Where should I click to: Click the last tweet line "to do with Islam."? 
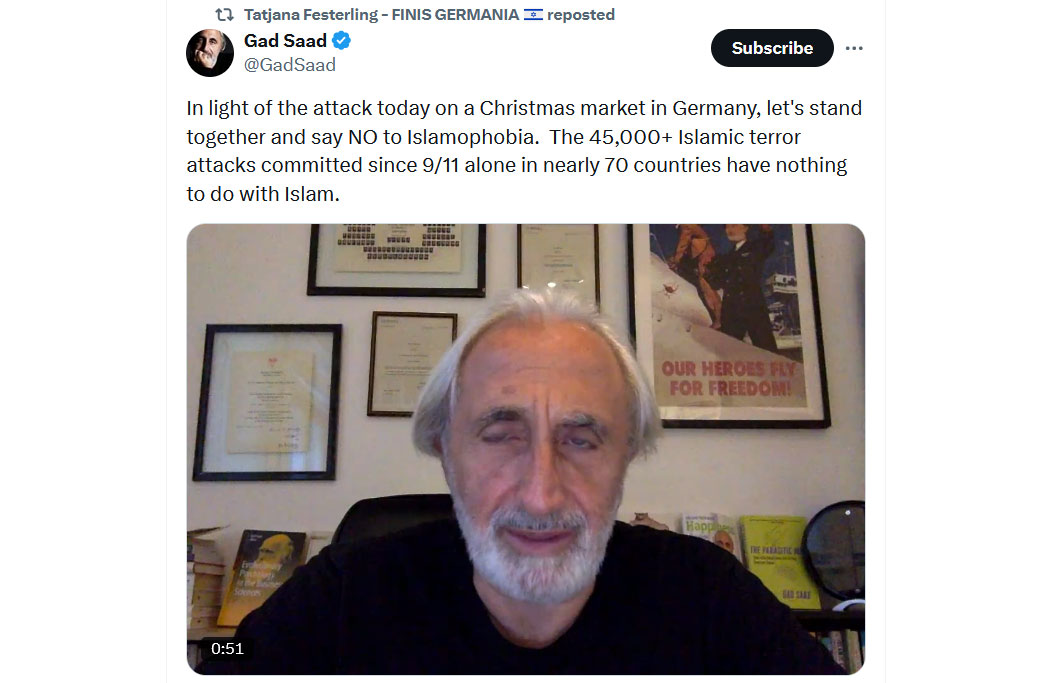tap(263, 194)
